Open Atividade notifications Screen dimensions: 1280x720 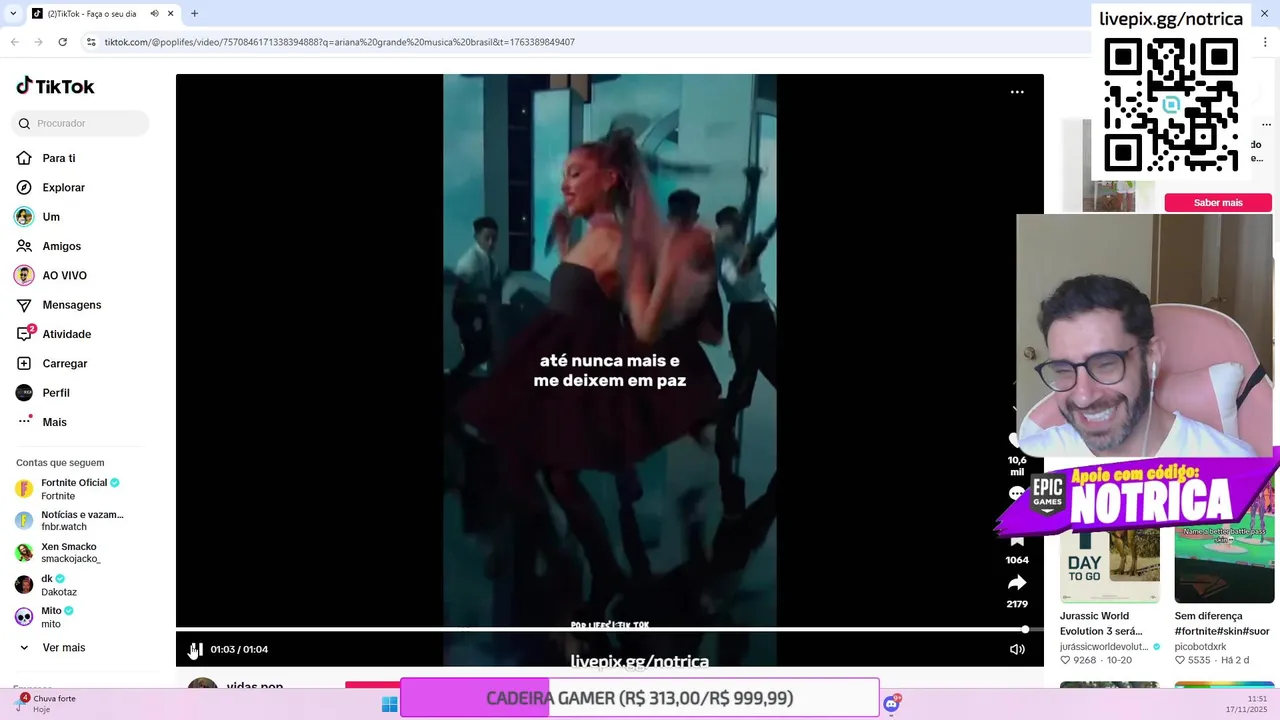point(66,334)
